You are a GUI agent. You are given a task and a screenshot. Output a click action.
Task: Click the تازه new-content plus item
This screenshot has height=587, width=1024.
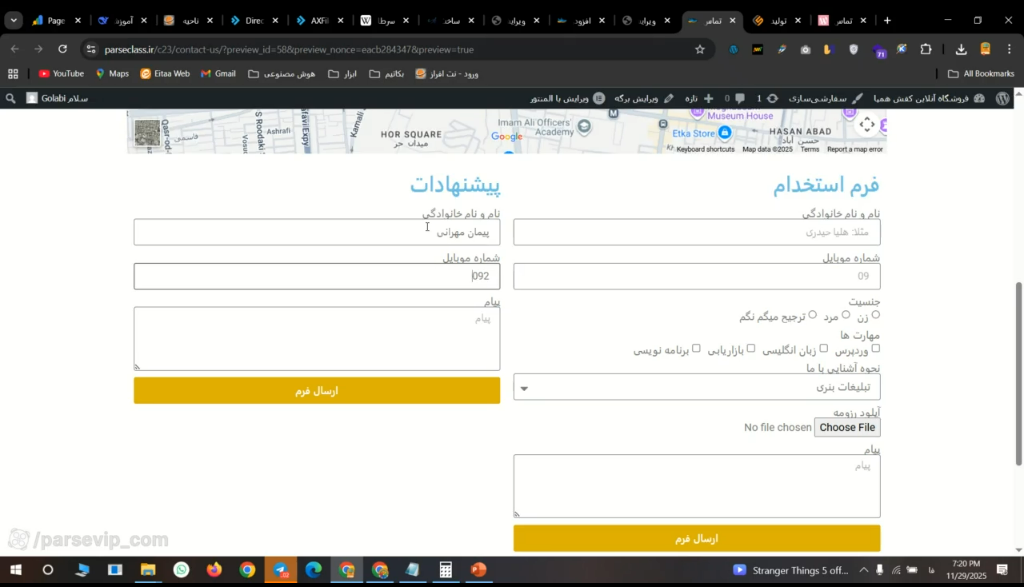pos(699,98)
